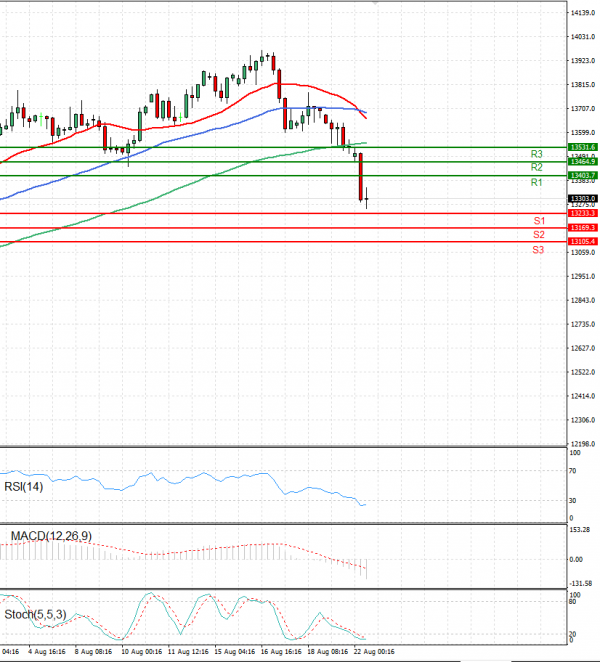Click the 8 Aug 08:16 time label
The image size is (600, 662).
pyautogui.click(x=93, y=651)
